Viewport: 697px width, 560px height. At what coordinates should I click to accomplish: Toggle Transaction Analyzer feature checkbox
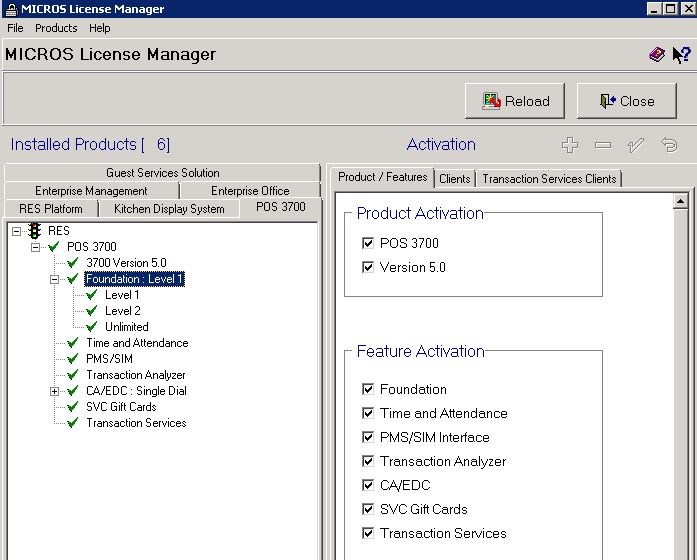click(x=368, y=461)
